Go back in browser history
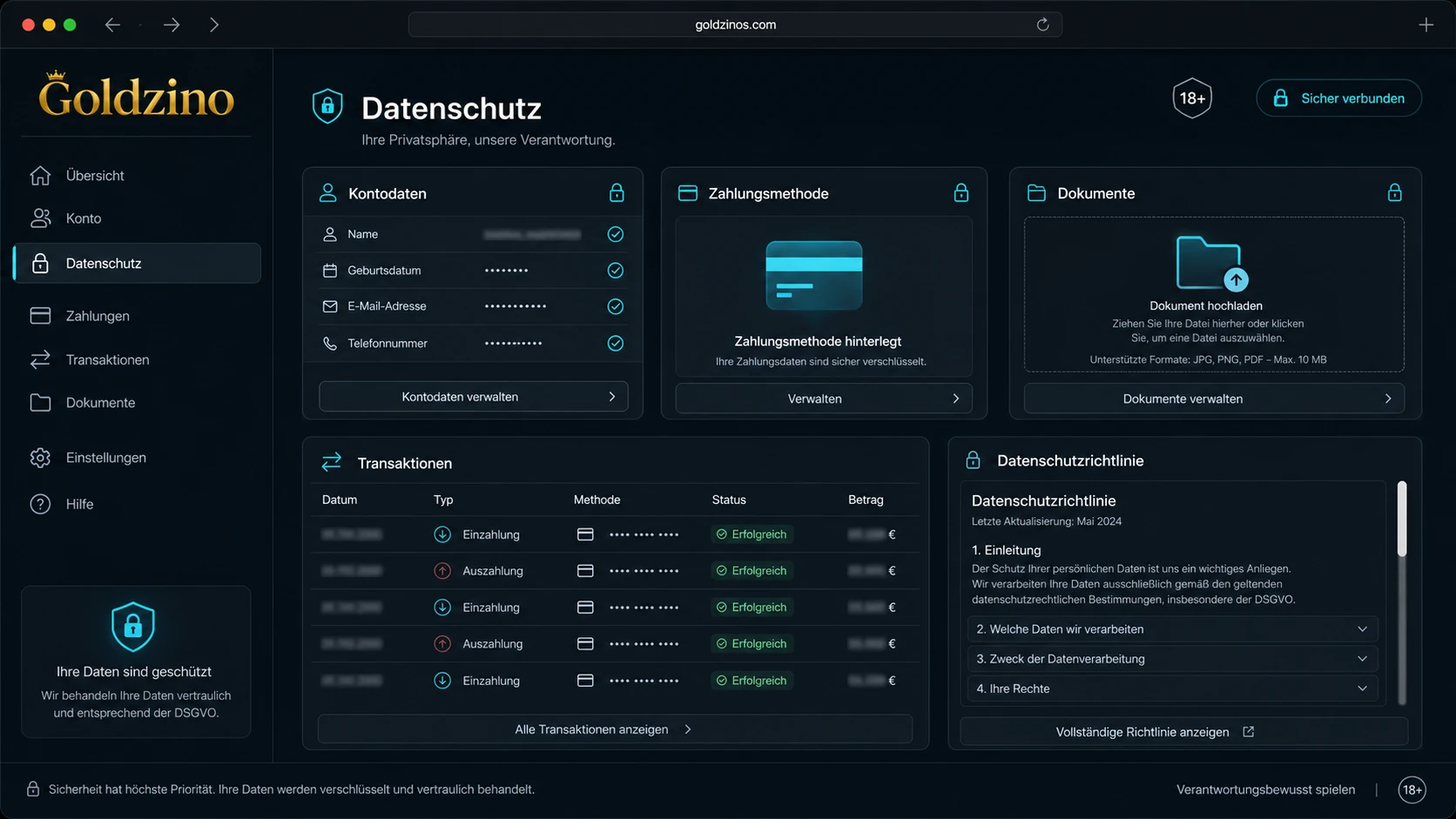This screenshot has height=819, width=1456. click(112, 24)
